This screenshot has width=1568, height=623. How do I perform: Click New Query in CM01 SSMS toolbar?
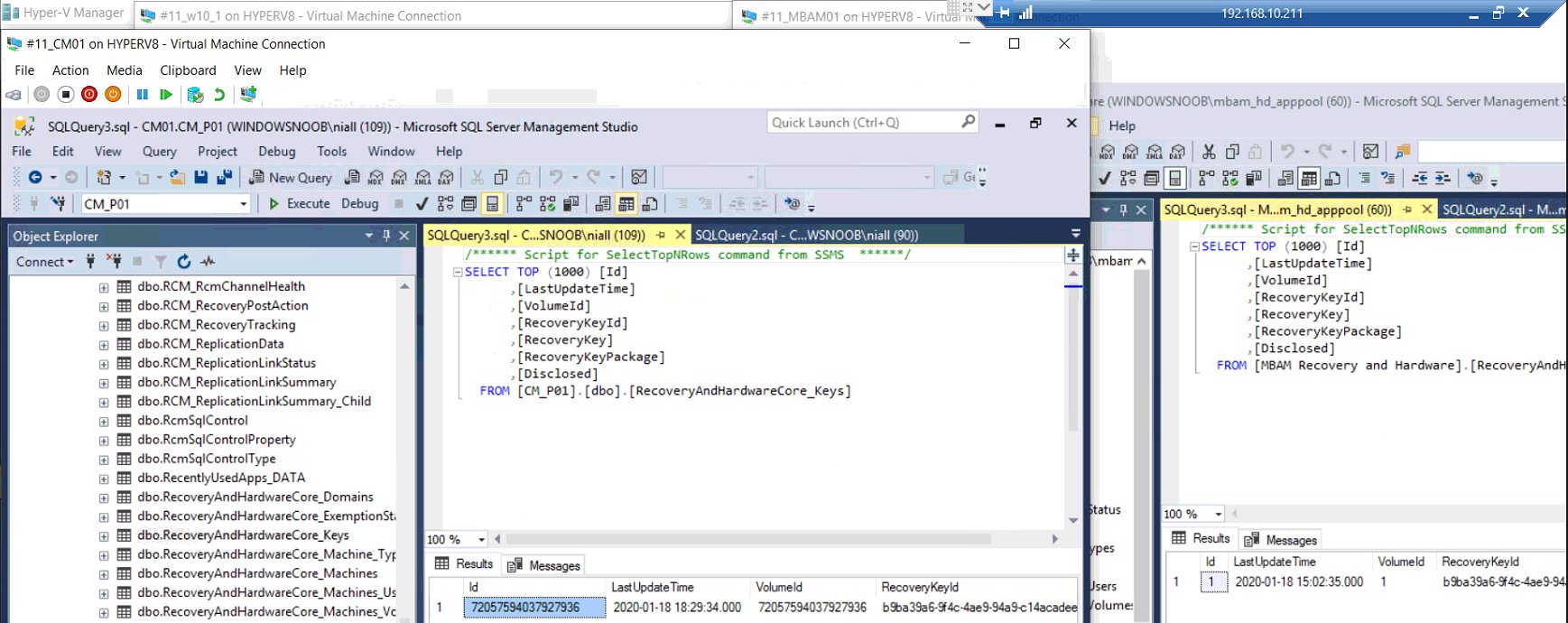click(291, 178)
